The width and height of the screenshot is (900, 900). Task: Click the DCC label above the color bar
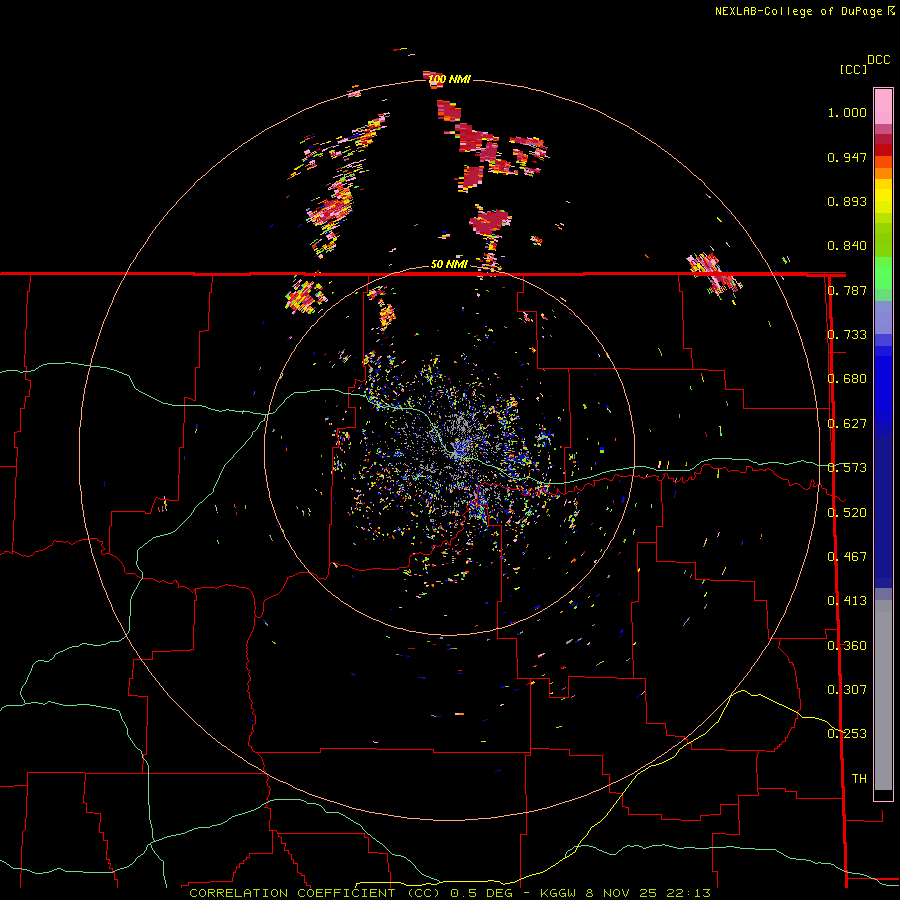[879, 60]
